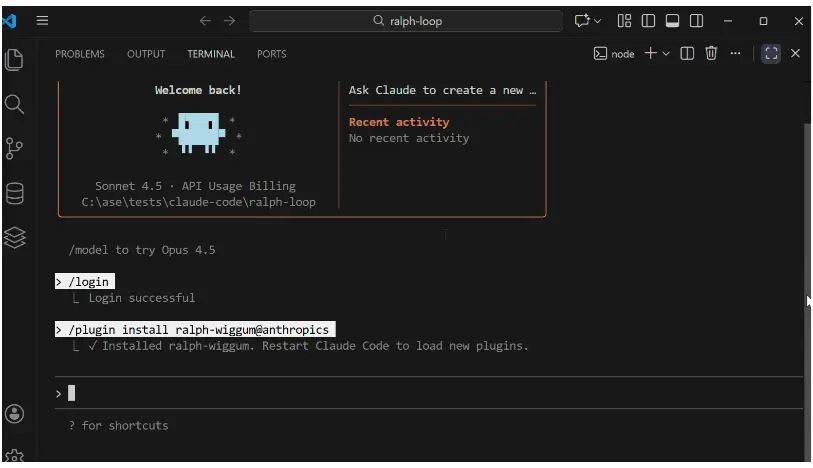
Task: Open the Explorer view in activity bar
Action: (x=14, y=60)
